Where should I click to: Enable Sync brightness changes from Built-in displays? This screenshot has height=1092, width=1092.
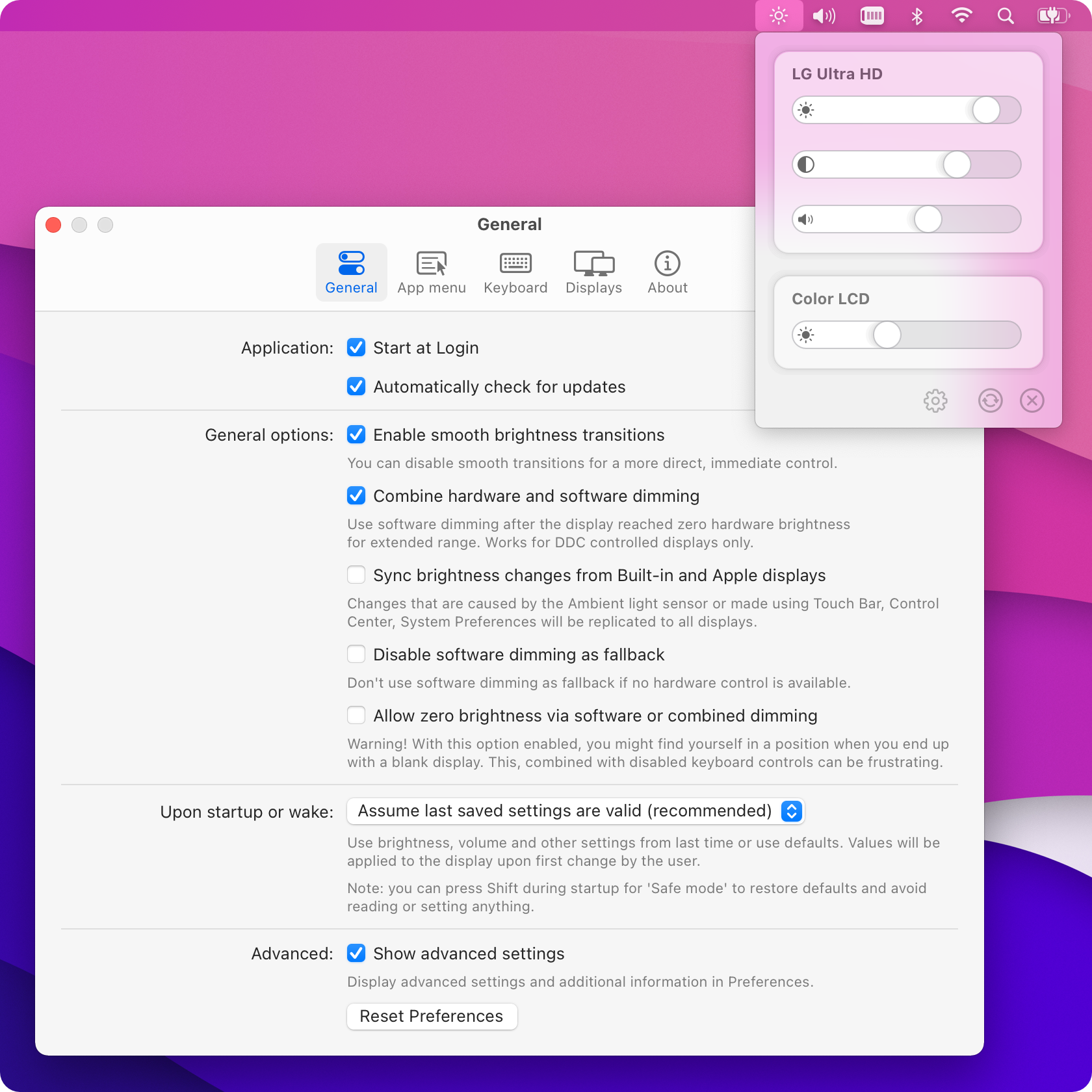pyautogui.click(x=356, y=575)
